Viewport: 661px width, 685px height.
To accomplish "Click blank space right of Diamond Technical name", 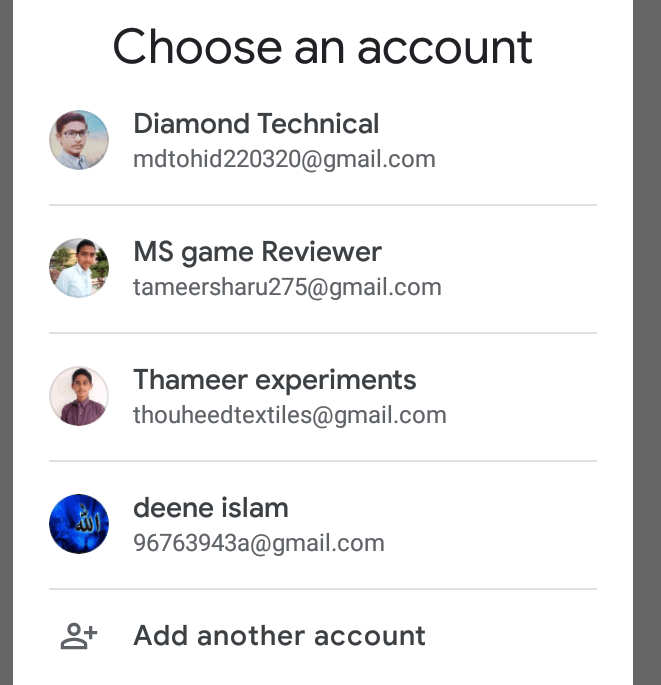I will click(x=490, y=124).
